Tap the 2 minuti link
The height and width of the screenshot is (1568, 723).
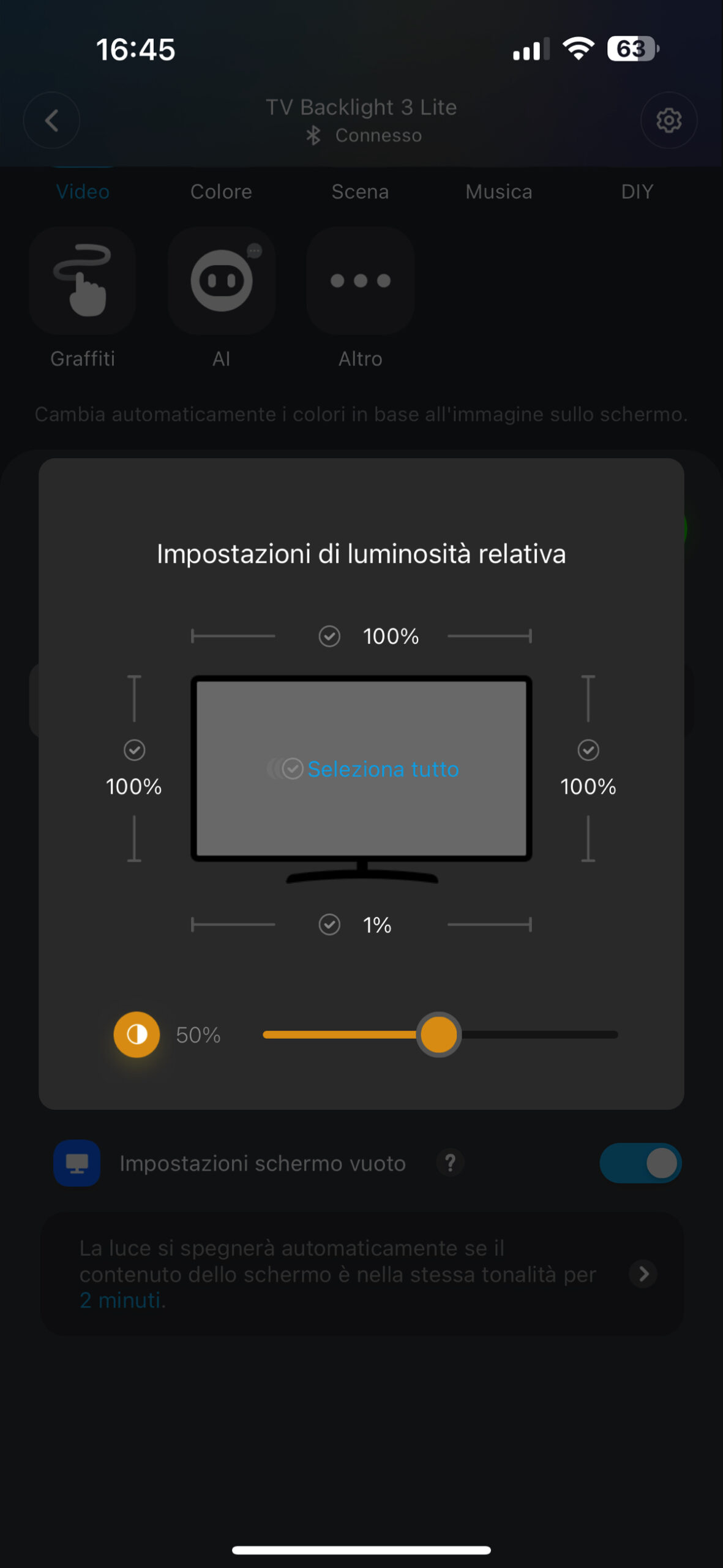(122, 1300)
